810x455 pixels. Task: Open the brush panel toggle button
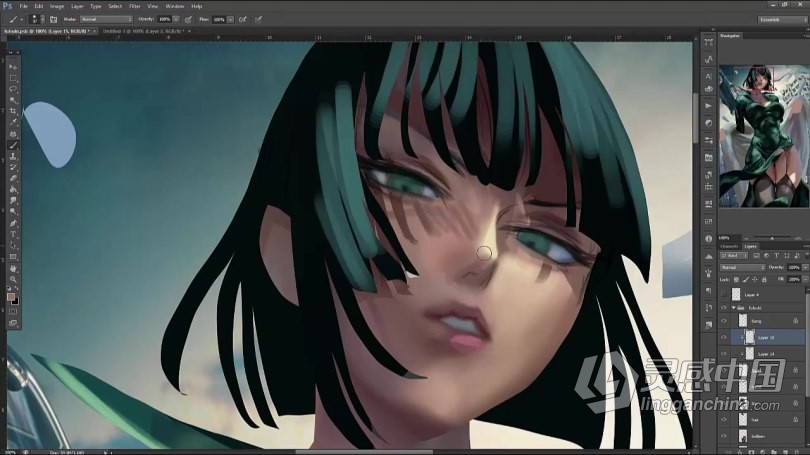53,19
